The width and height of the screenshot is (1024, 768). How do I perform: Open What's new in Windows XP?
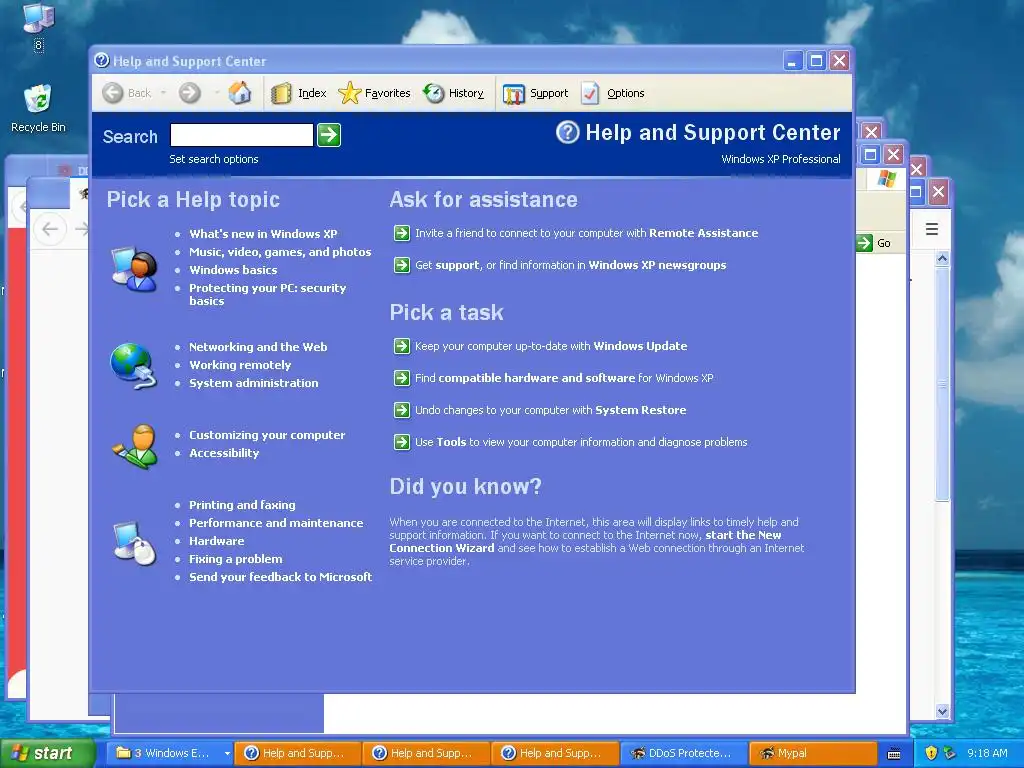pyautogui.click(x=263, y=234)
